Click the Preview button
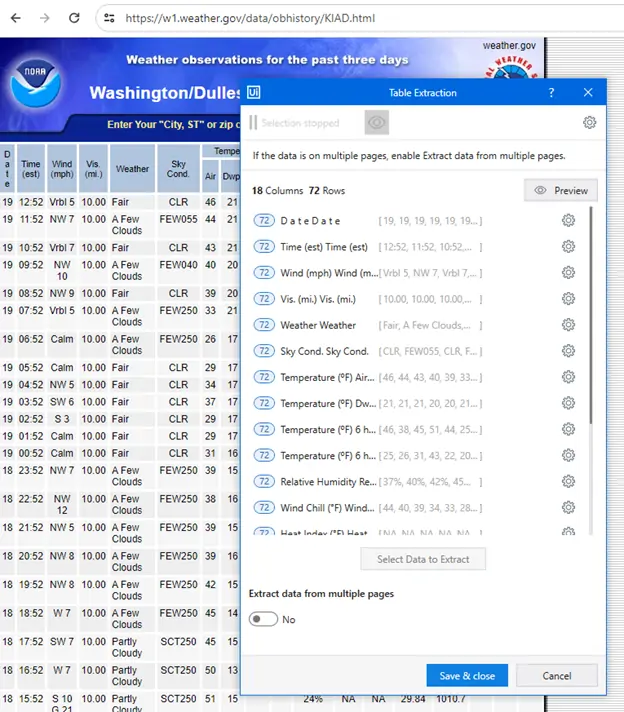Screen dimensions: 624x712 click(560, 190)
